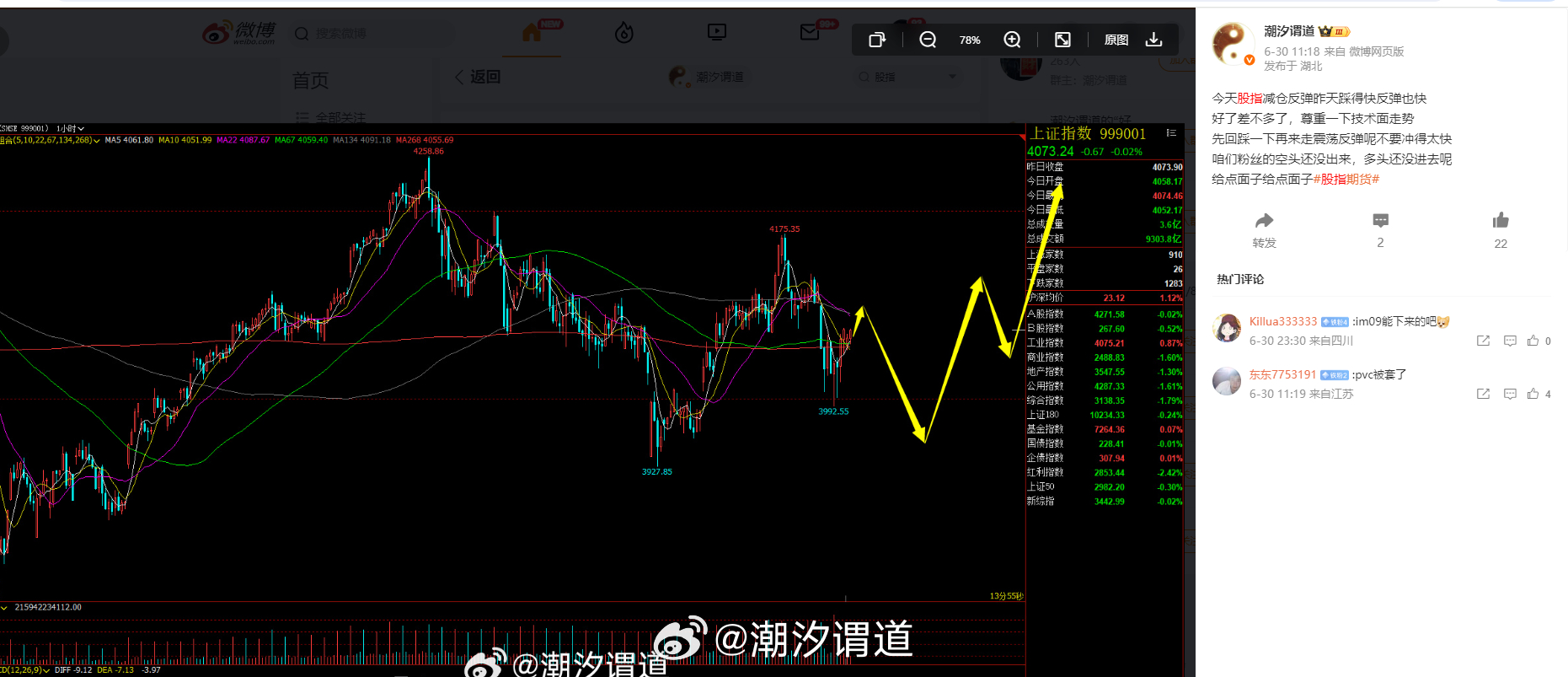Click the crown membership badge beside 潮汐谓道
Image resolution: width=1568 pixels, height=677 pixels.
1335,31
